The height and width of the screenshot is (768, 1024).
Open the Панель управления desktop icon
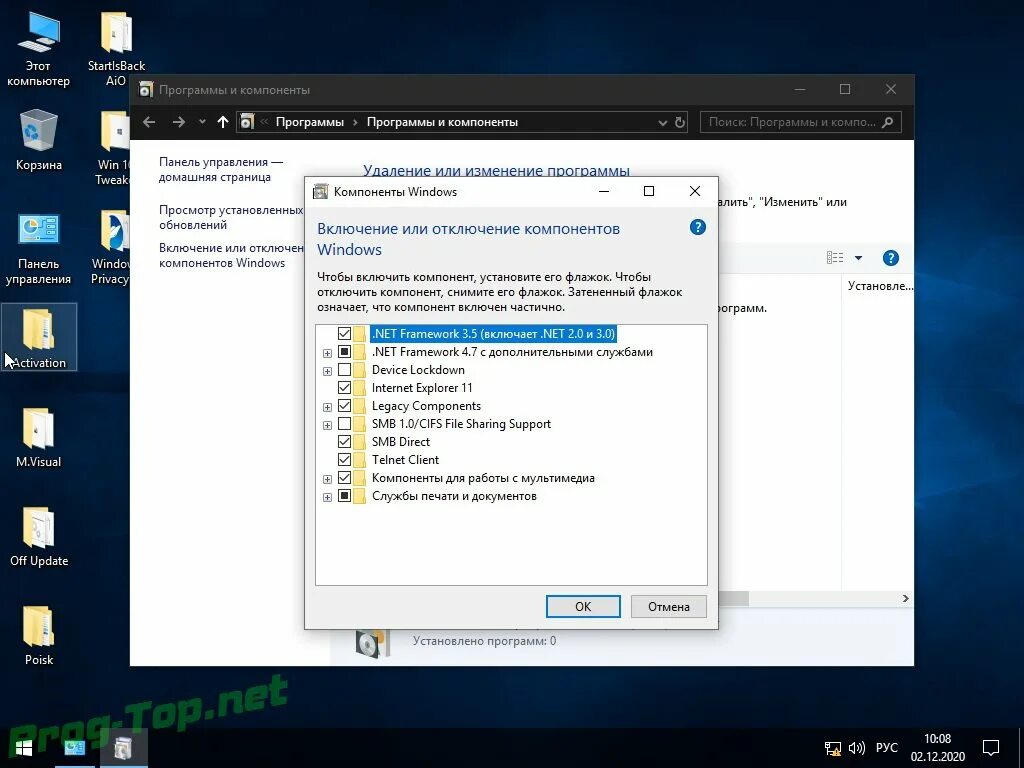click(x=39, y=249)
